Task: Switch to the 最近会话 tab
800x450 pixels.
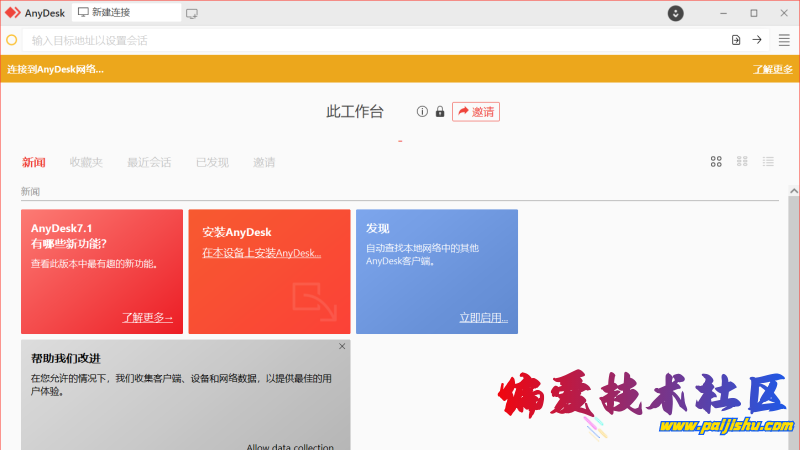Action: tap(149, 162)
